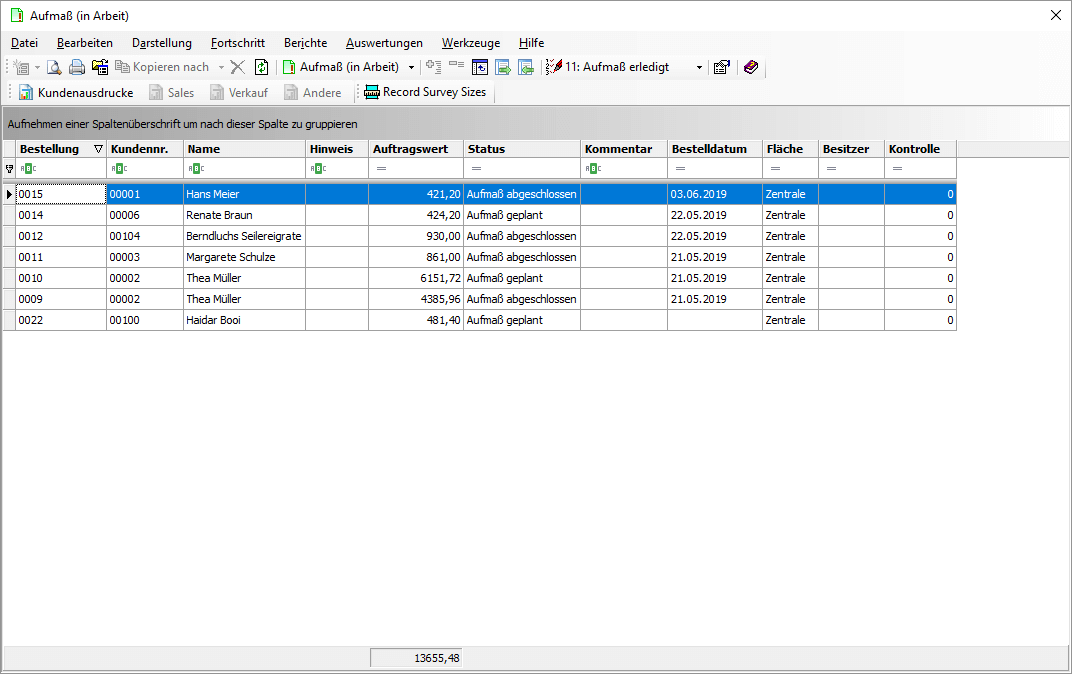Open the Fortschritt menu

coord(238,43)
